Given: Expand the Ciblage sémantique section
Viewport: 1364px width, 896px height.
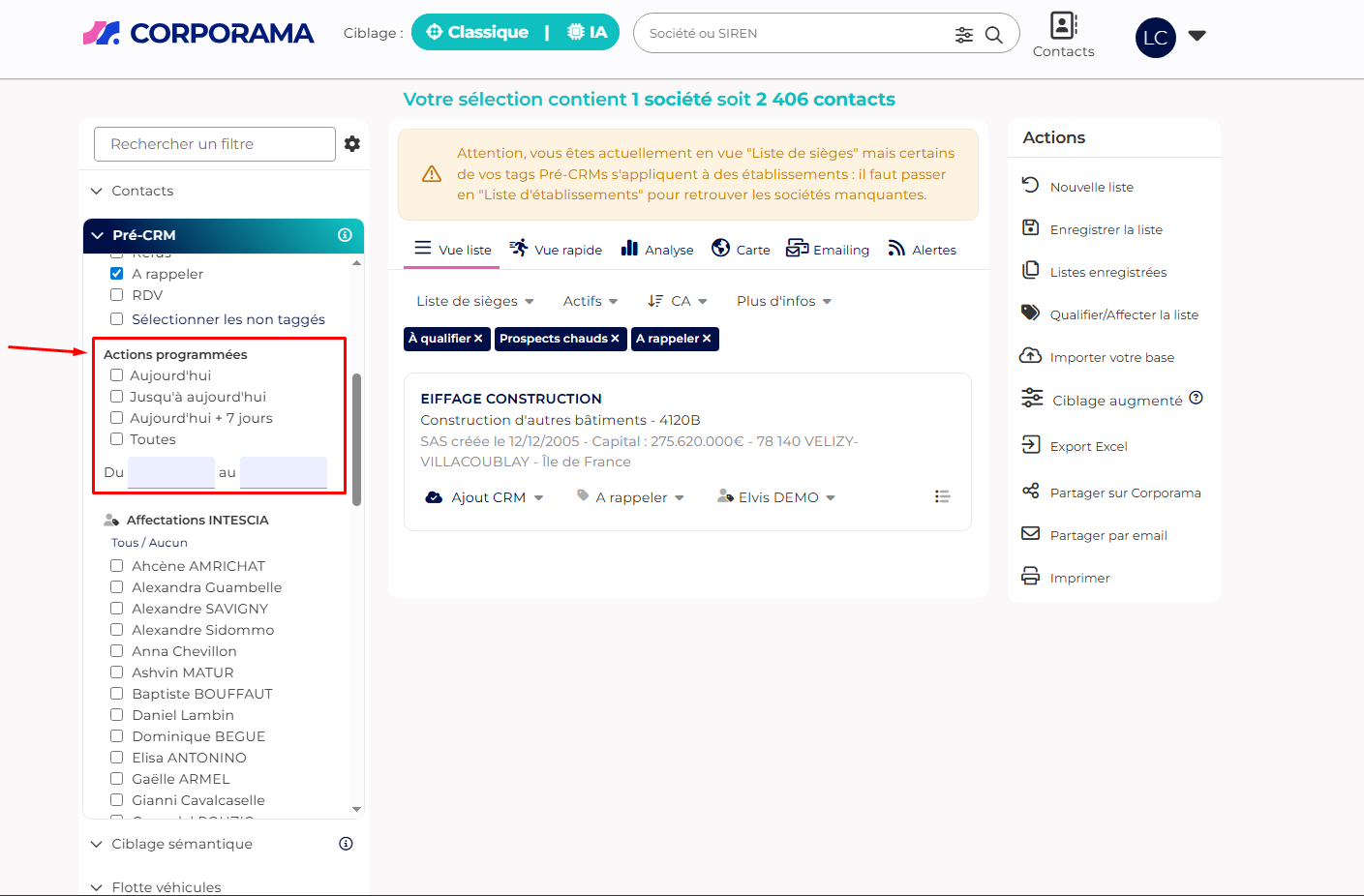Looking at the screenshot, I should (181, 844).
